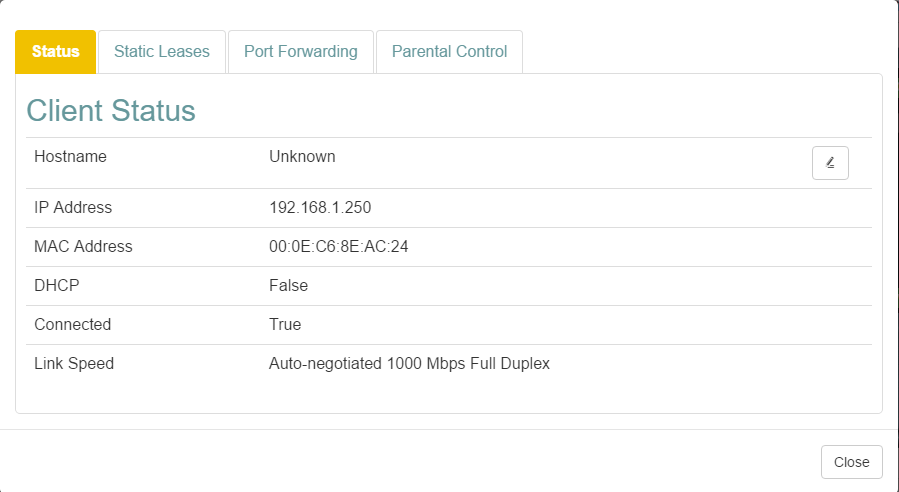Screen dimensions: 899x492
Task: Click the 192.168.1.250 address value
Action: pyautogui.click(x=320, y=208)
